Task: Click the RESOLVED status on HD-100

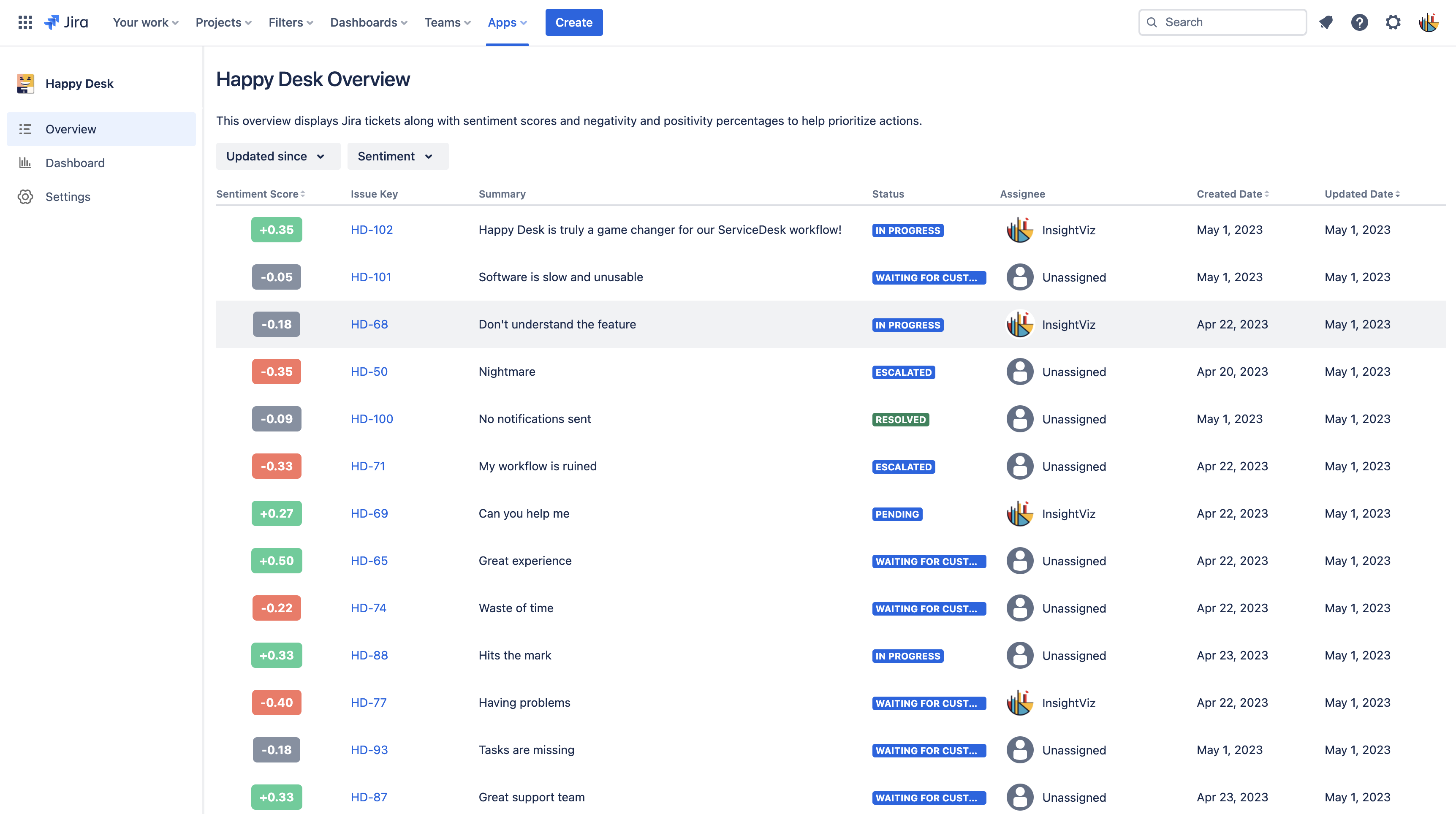Action: (900, 419)
